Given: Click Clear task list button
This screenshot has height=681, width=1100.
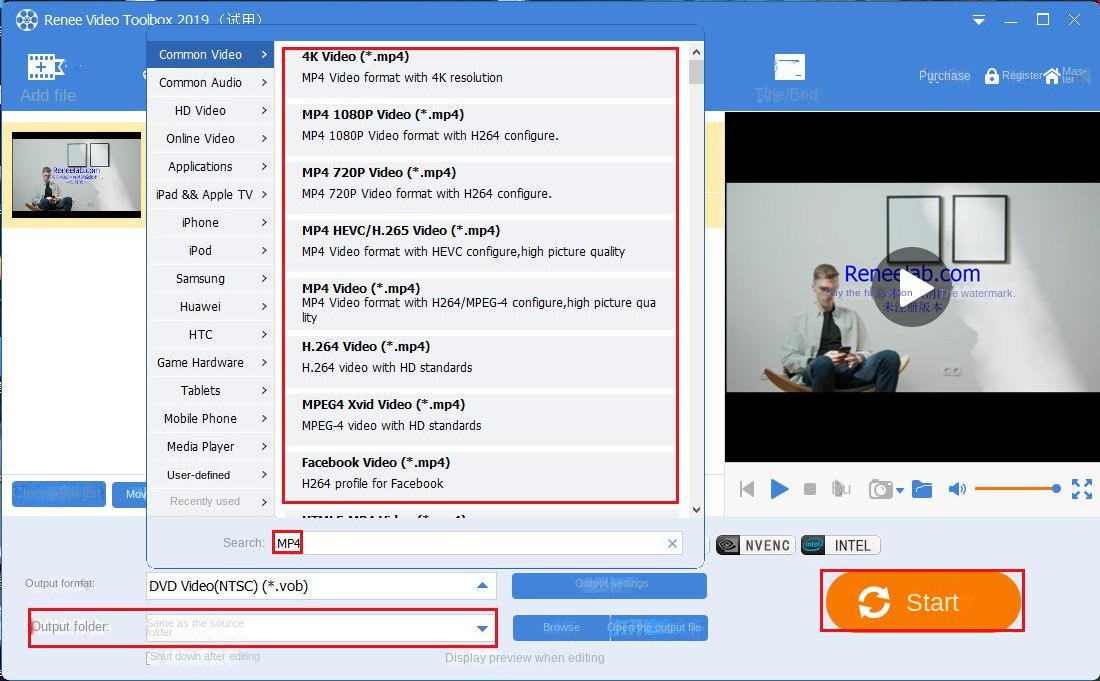Looking at the screenshot, I should [x=59, y=494].
